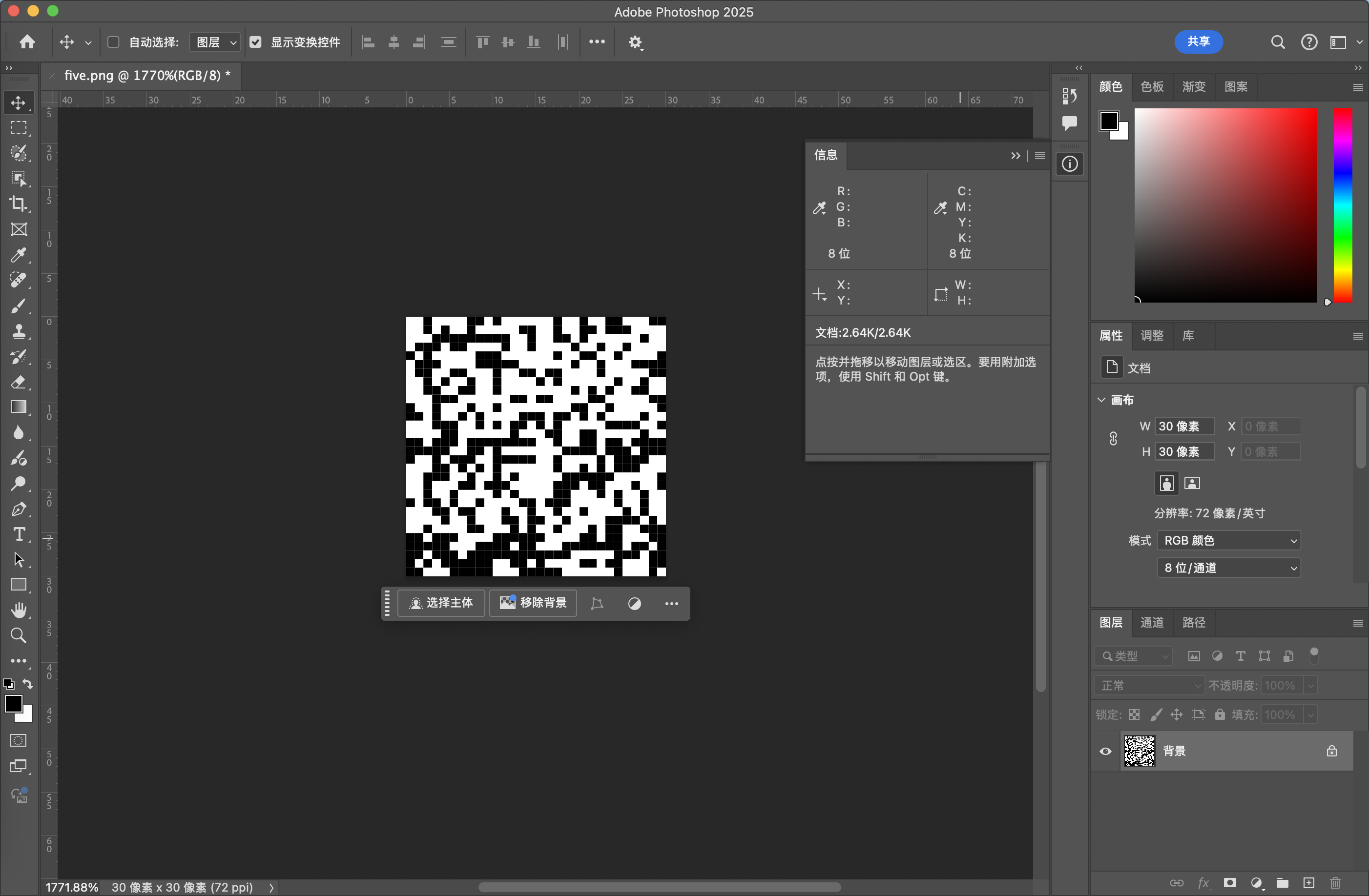The height and width of the screenshot is (896, 1369).
Task: Open the Search icon in top bar
Action: coord(1278,42)
